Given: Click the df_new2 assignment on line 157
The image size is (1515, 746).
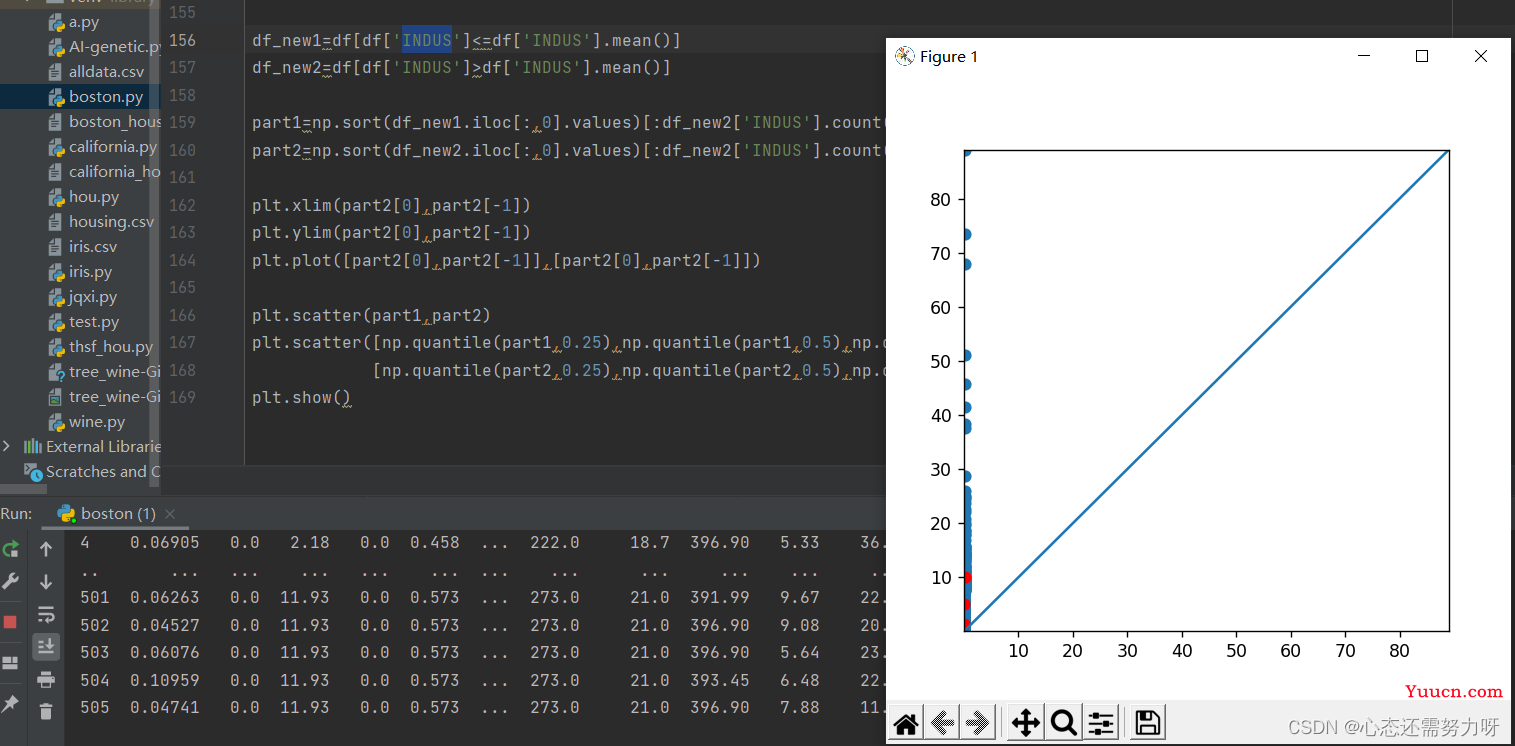Looking at the screenshot, I should 461,68.
